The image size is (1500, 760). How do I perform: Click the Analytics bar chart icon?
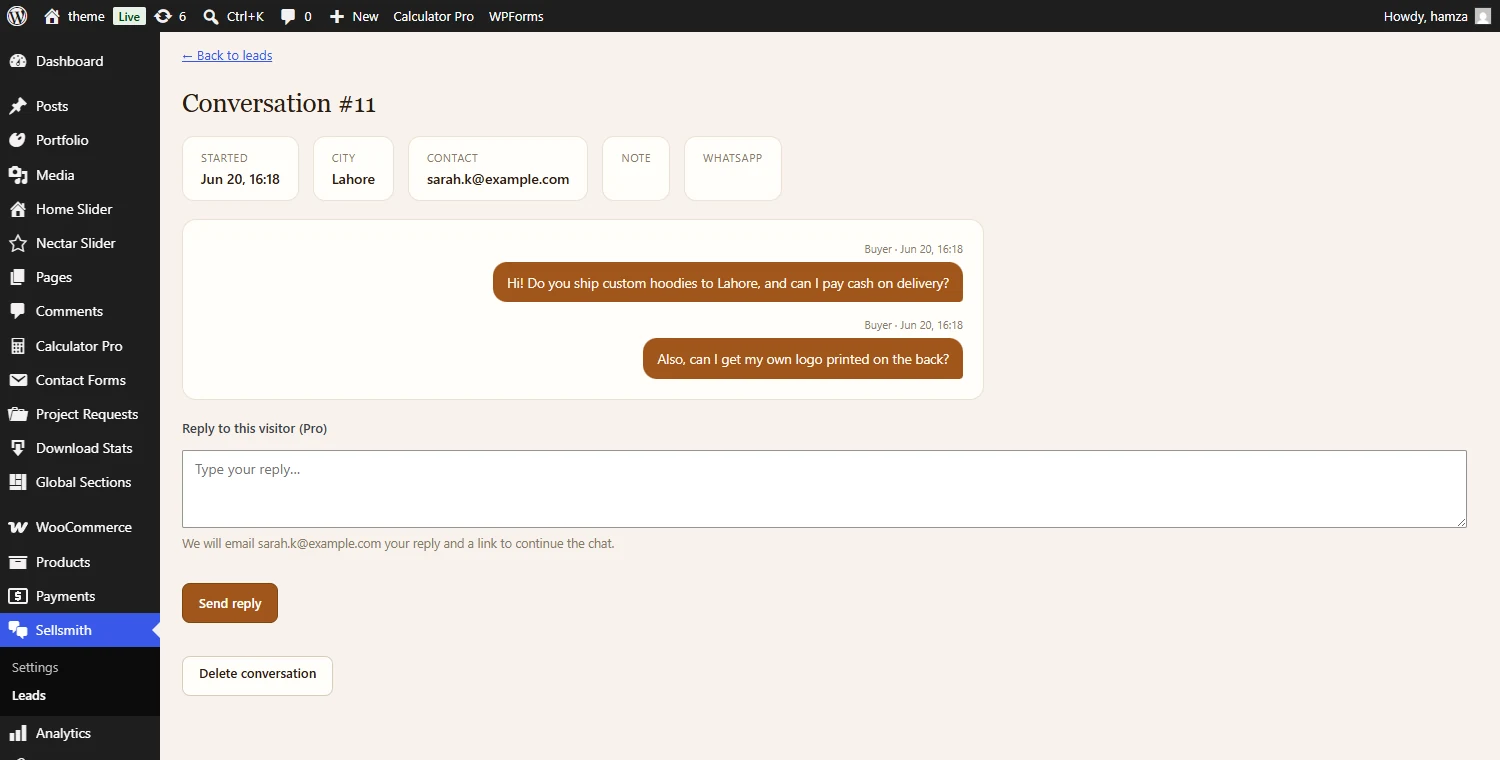[18, 733]
